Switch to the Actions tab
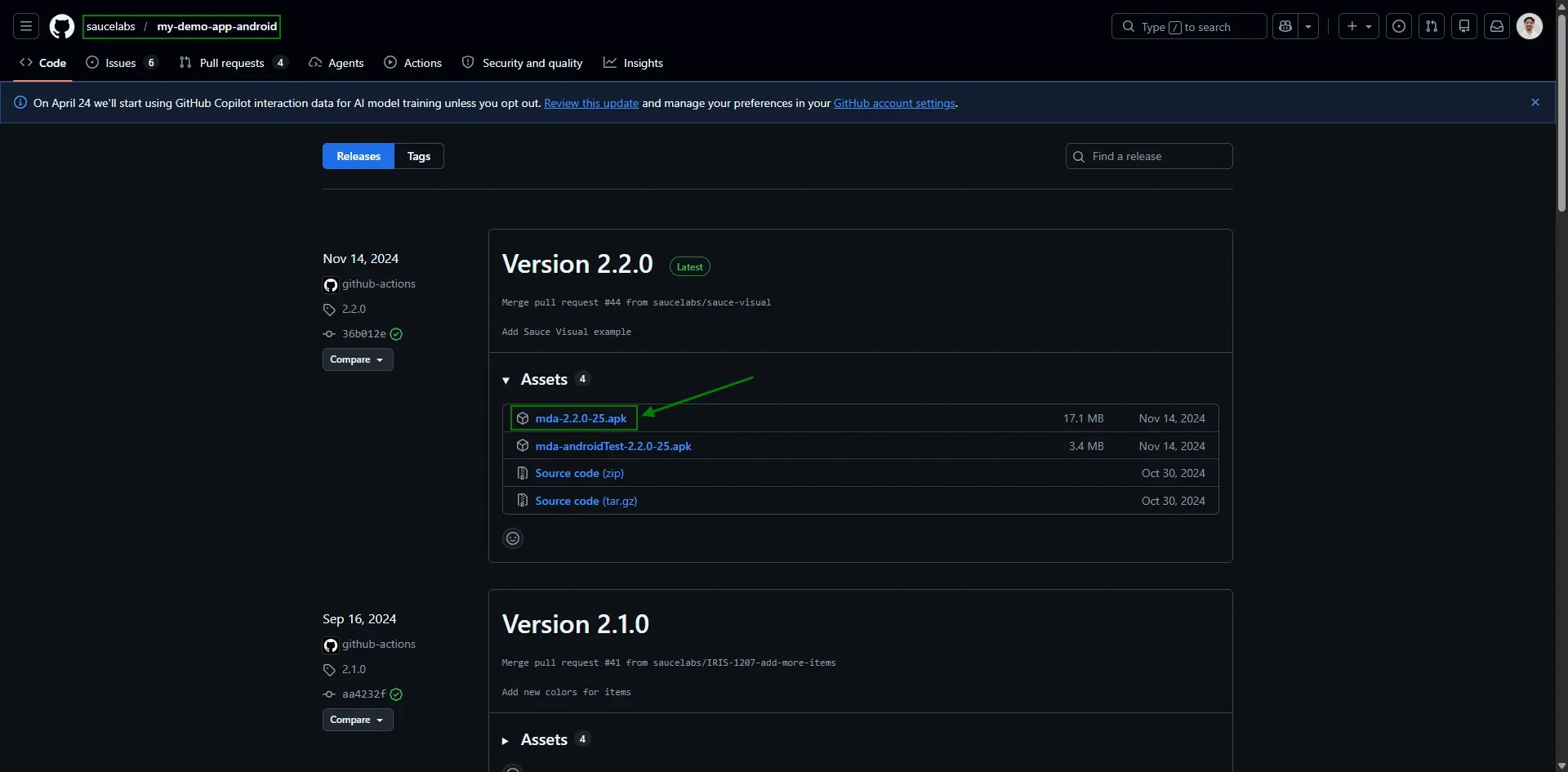This screenshot has width=1568, height=772. click(413, 63)
